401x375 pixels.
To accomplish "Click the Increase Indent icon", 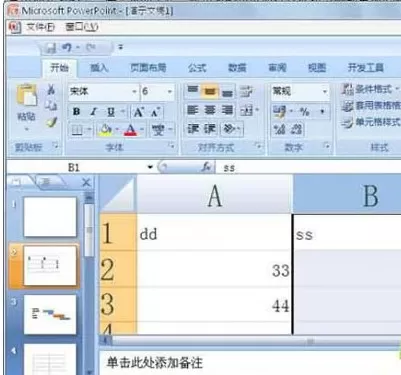I will 210,129.
